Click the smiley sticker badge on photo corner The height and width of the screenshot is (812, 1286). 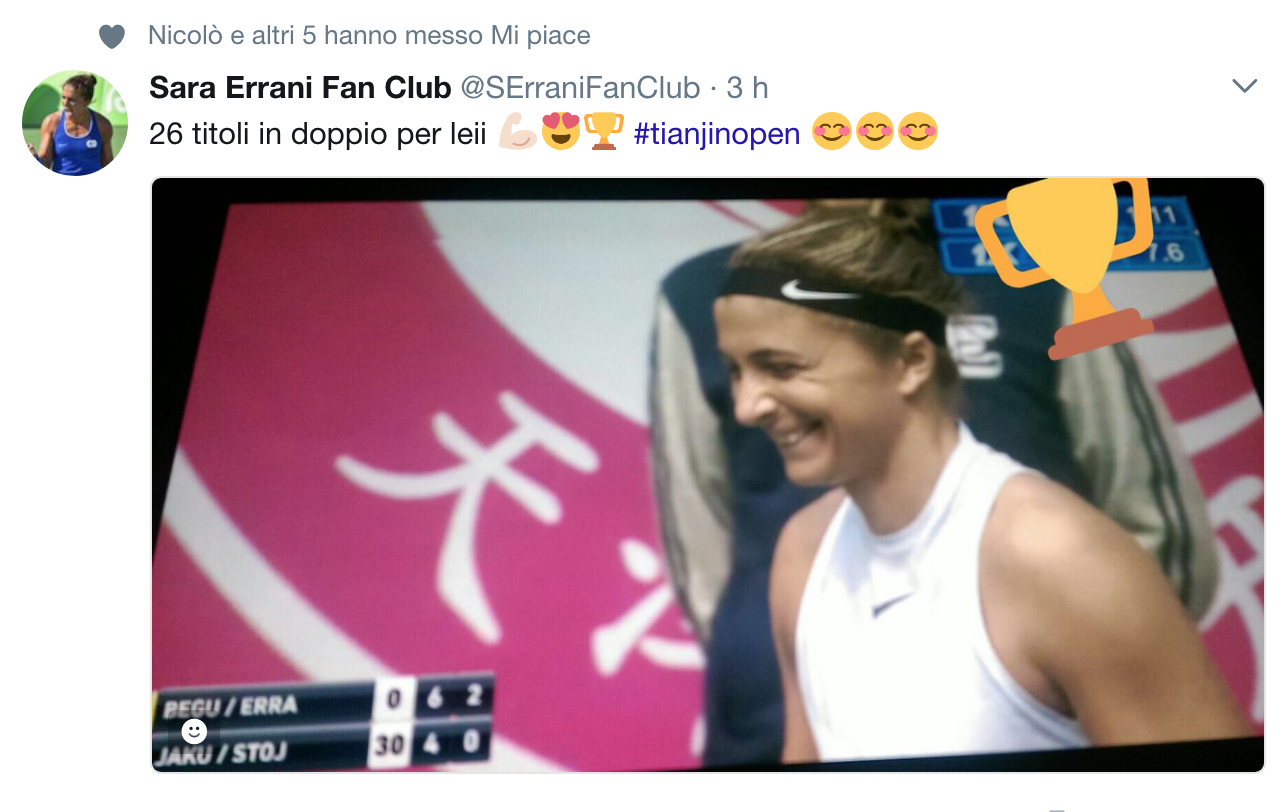[x=194, y=731]
